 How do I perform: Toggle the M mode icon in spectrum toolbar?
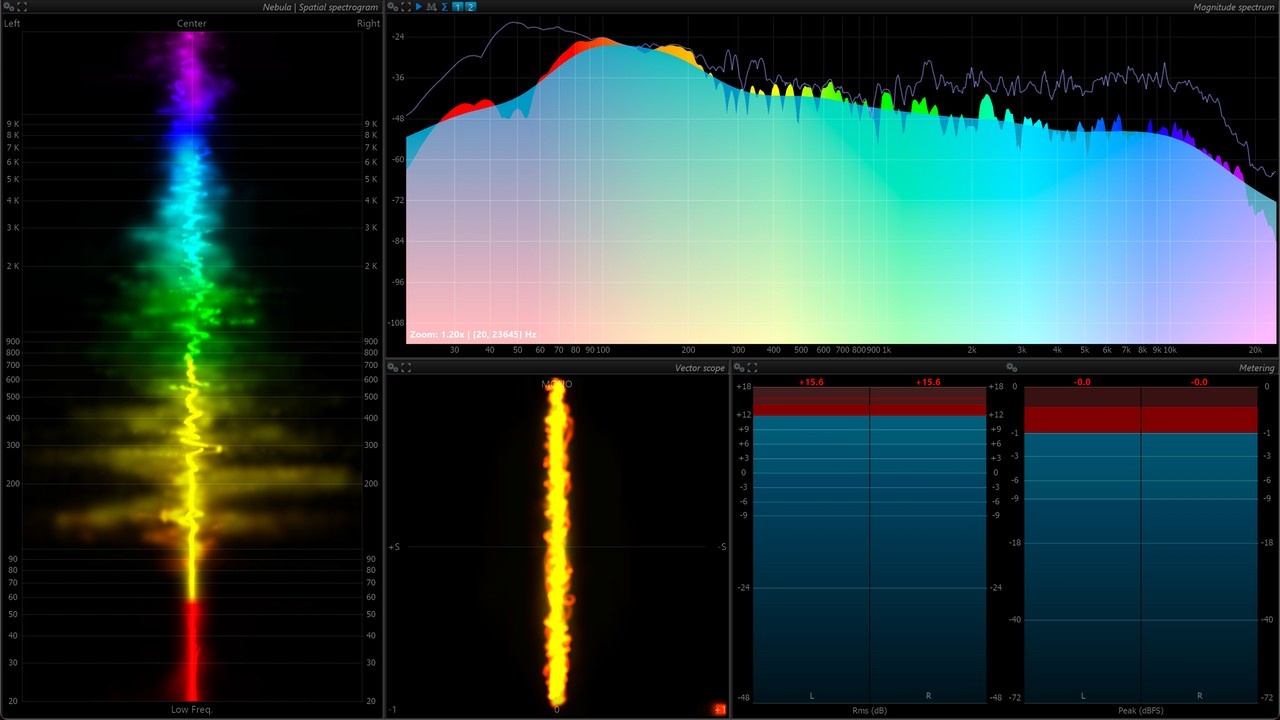coord(431,7)
